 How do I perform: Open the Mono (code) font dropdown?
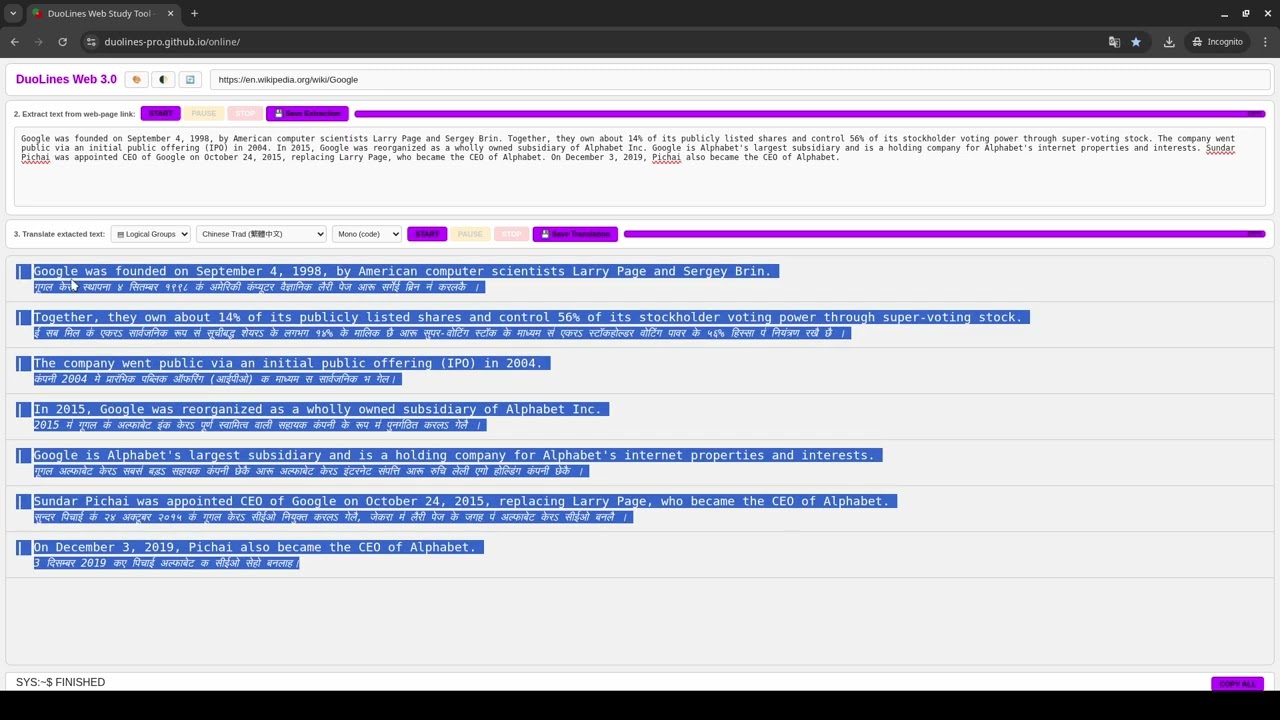[367, 234]
